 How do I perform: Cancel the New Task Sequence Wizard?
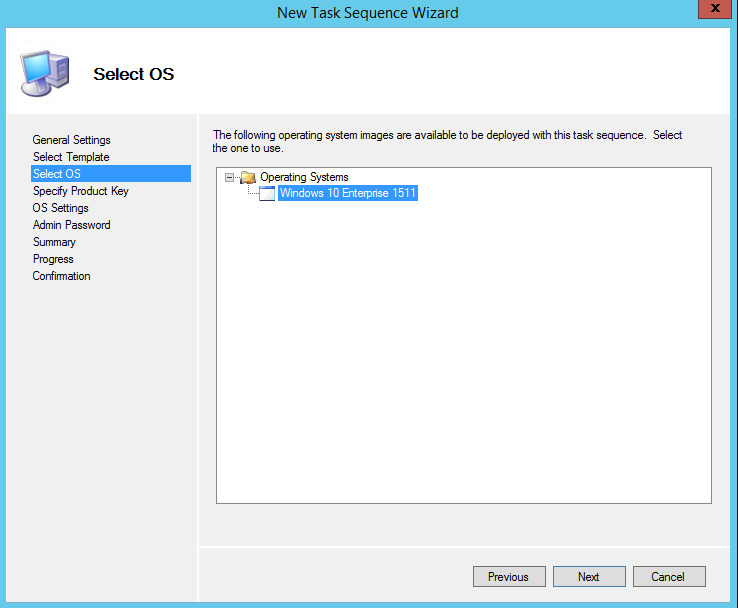pos(668,577)
